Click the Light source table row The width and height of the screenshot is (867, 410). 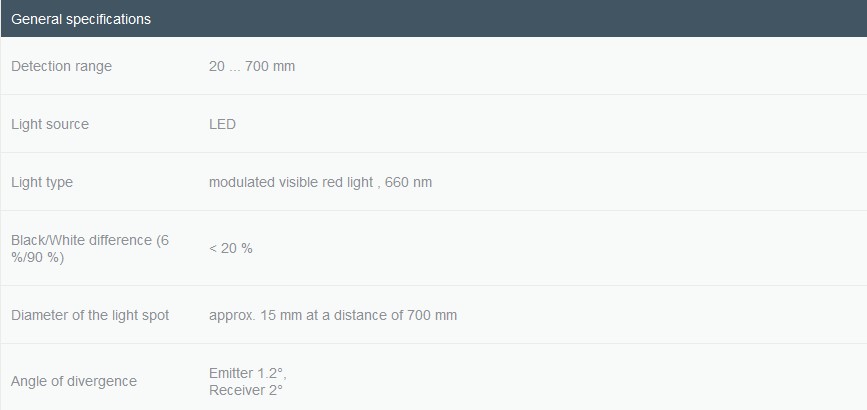(x=434, y=124)
